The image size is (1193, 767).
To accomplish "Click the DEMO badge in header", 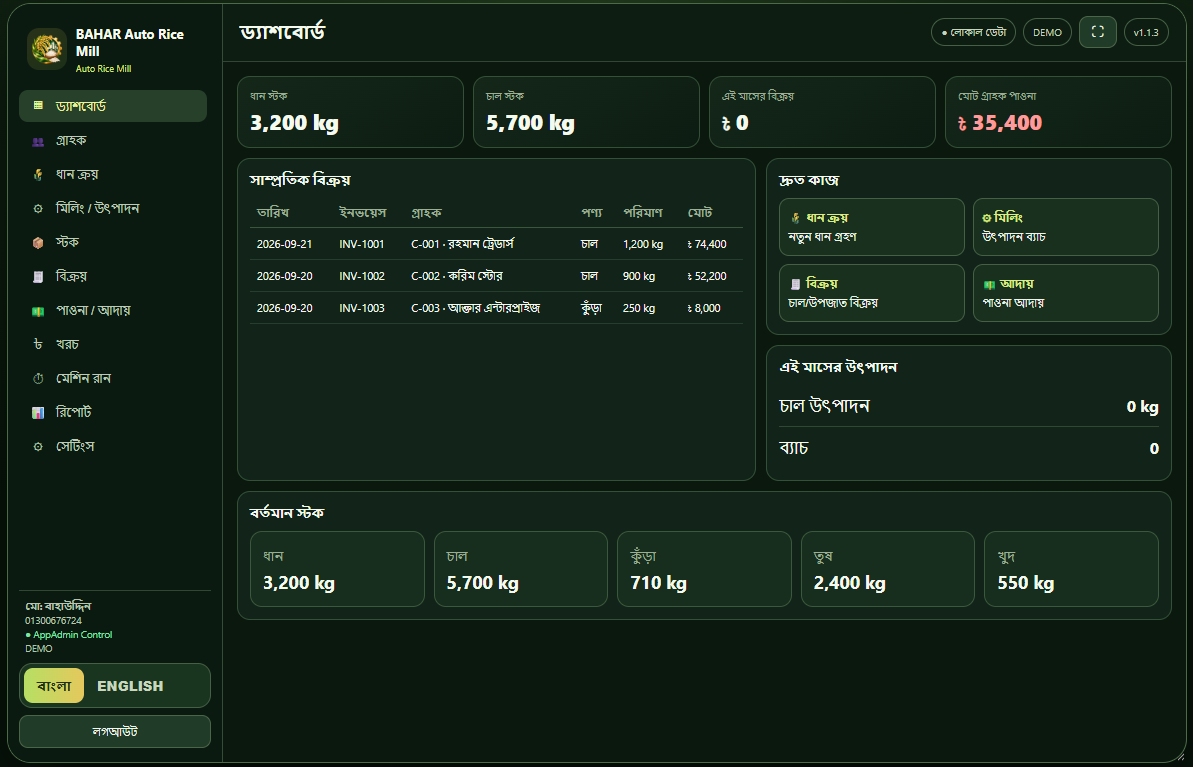I will tap(1047, 32).
